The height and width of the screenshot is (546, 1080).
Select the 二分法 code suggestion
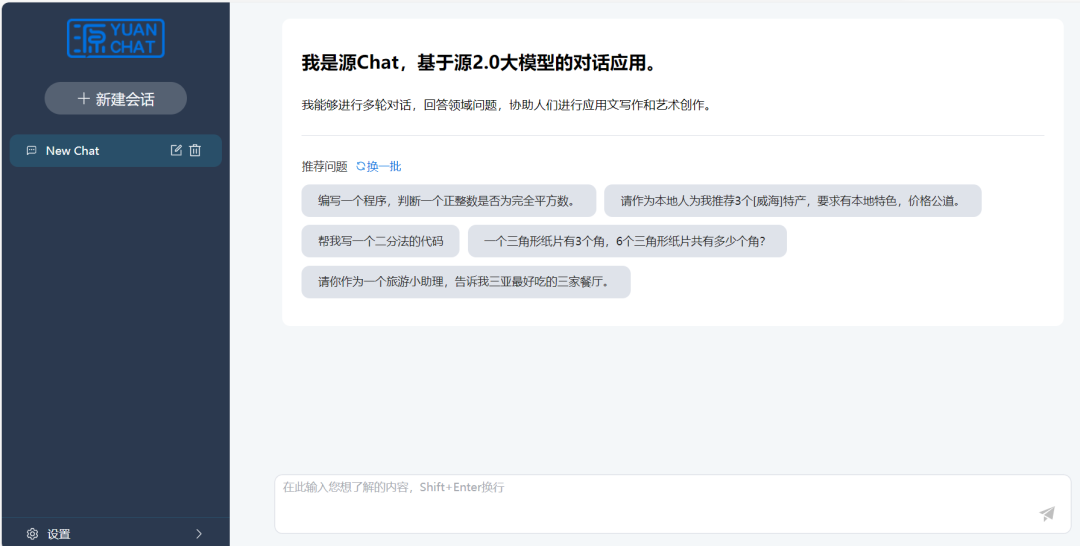[x=380, y=241]
